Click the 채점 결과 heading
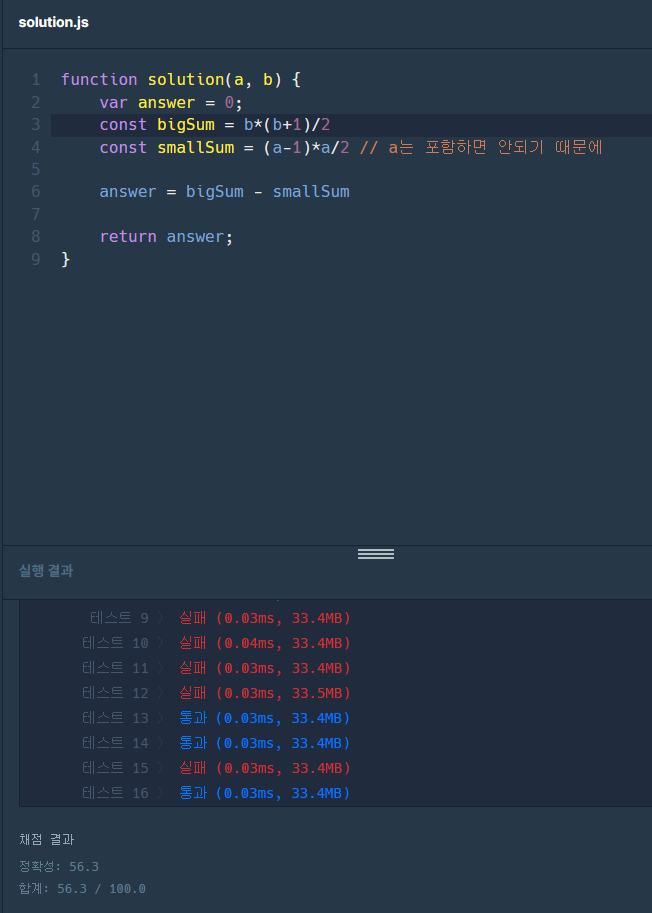652x913 pixels. (47, 840)
